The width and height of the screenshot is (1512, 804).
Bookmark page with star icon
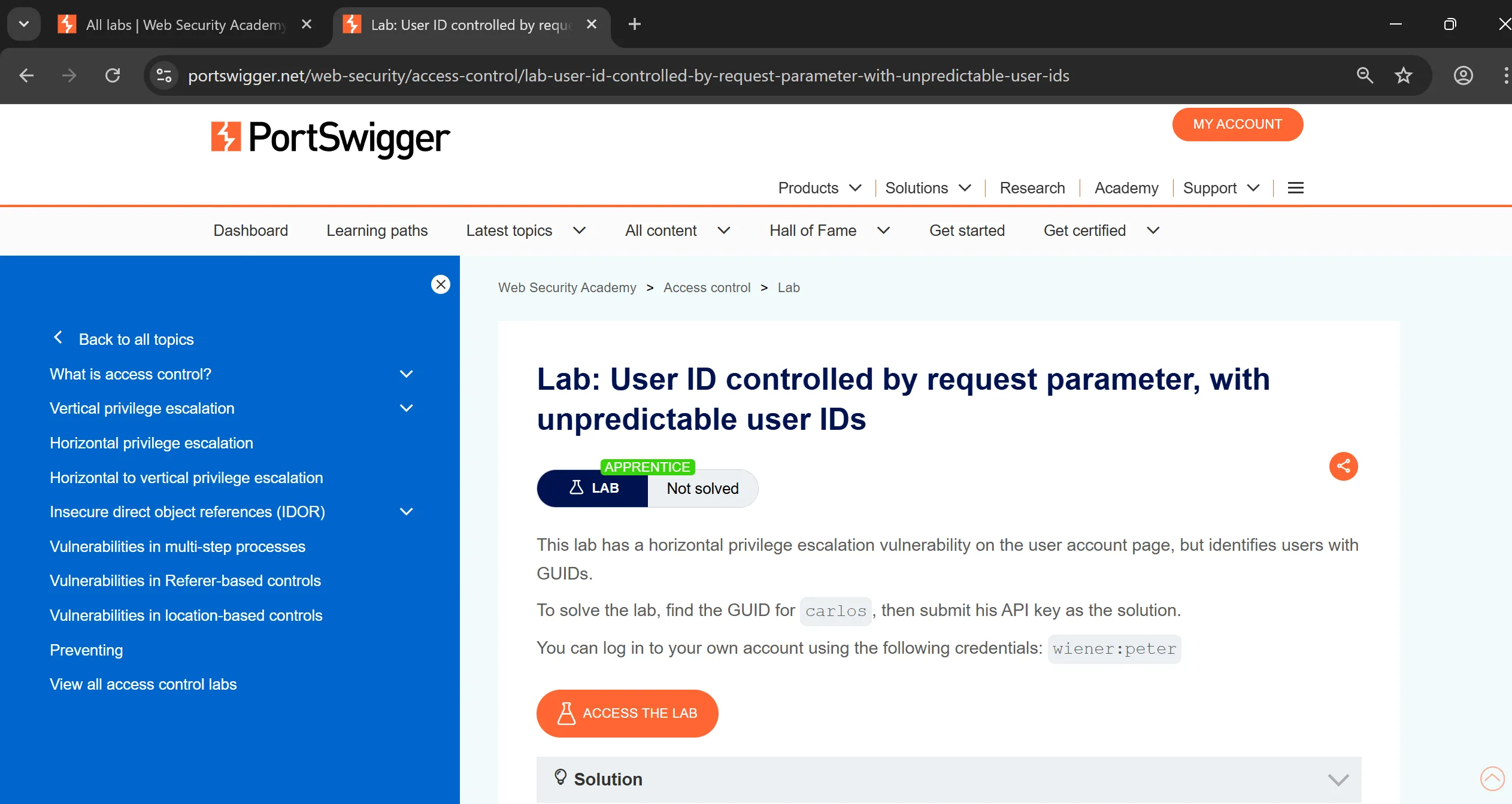[x=1403, y=75]
